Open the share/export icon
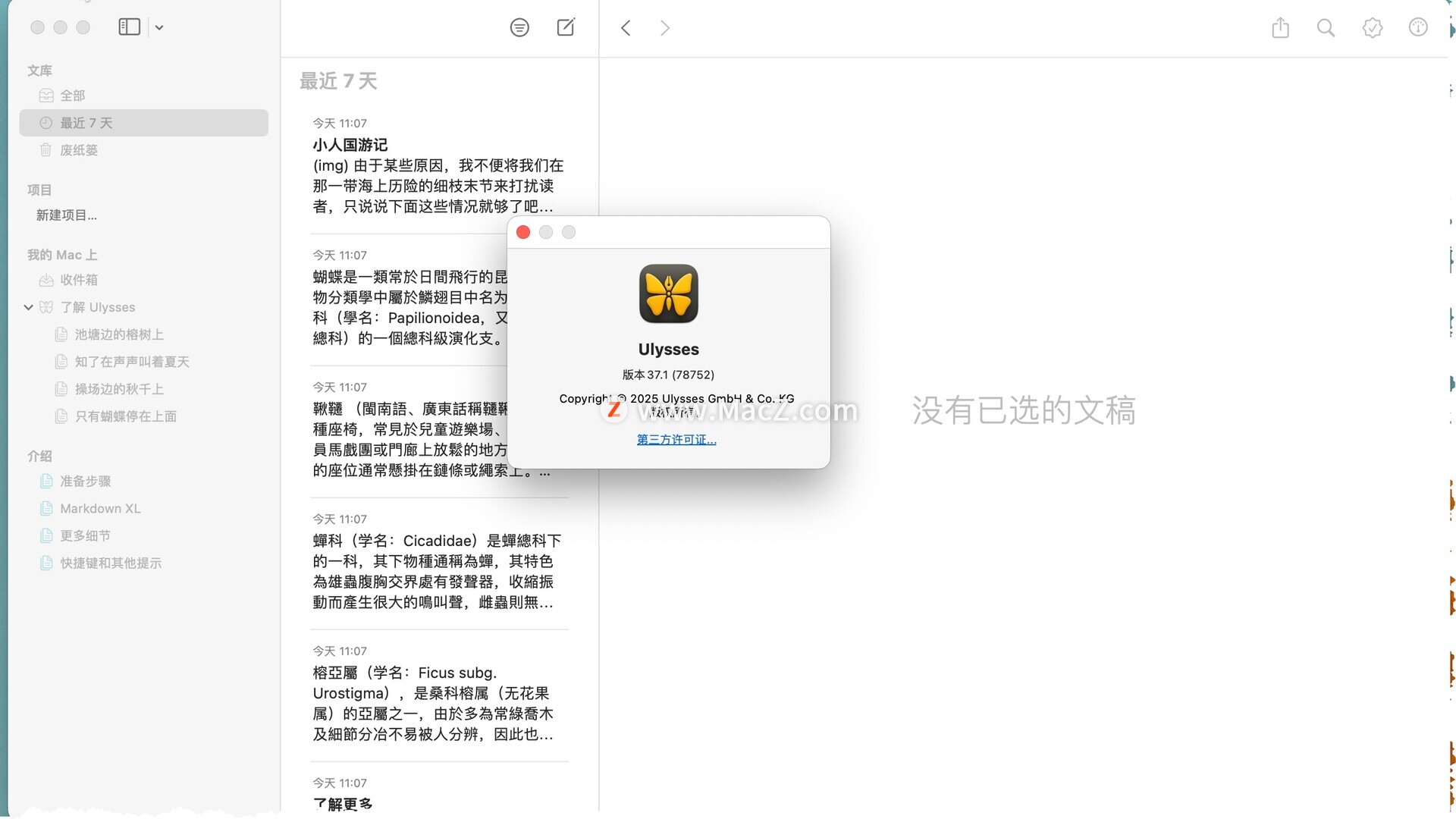1456x819 pixels. point(1280,27)
